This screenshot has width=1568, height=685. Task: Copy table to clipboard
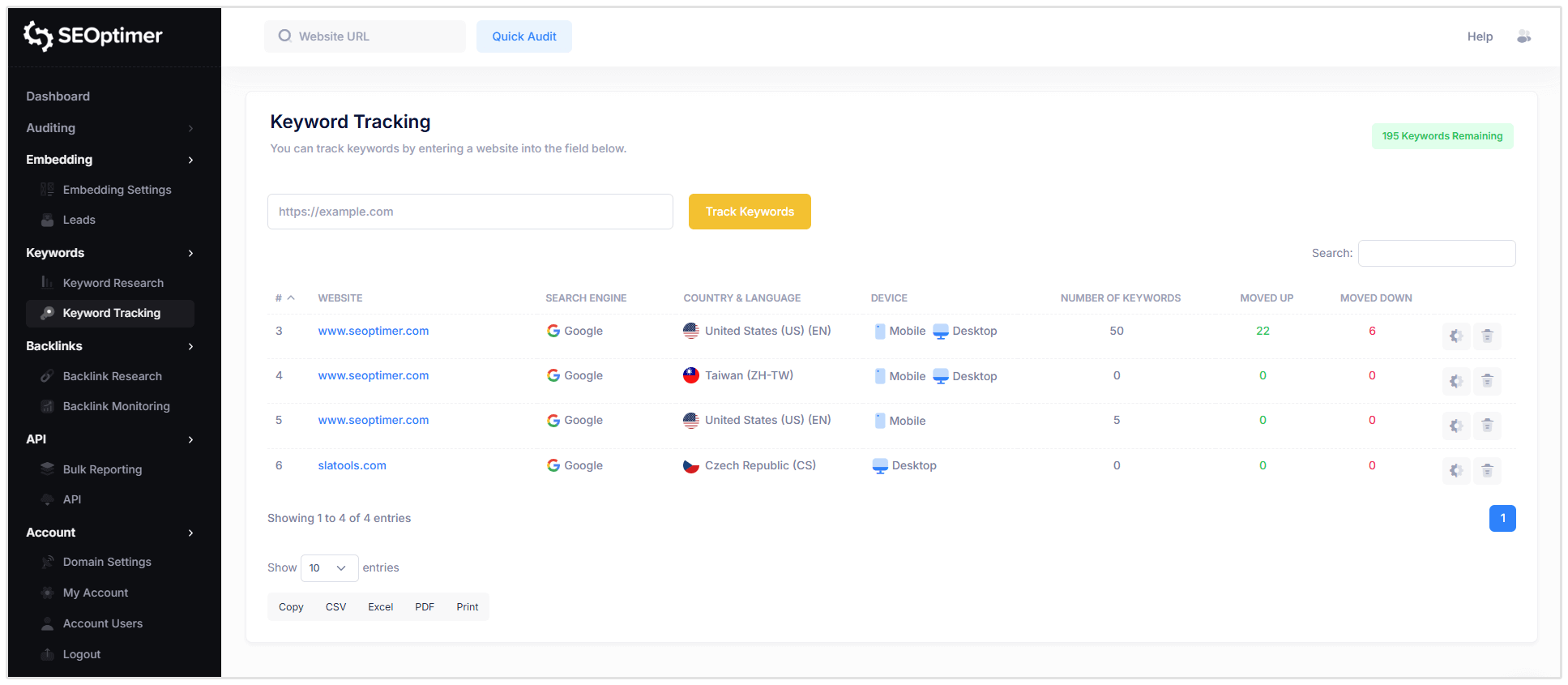click(x=291, y=607)
